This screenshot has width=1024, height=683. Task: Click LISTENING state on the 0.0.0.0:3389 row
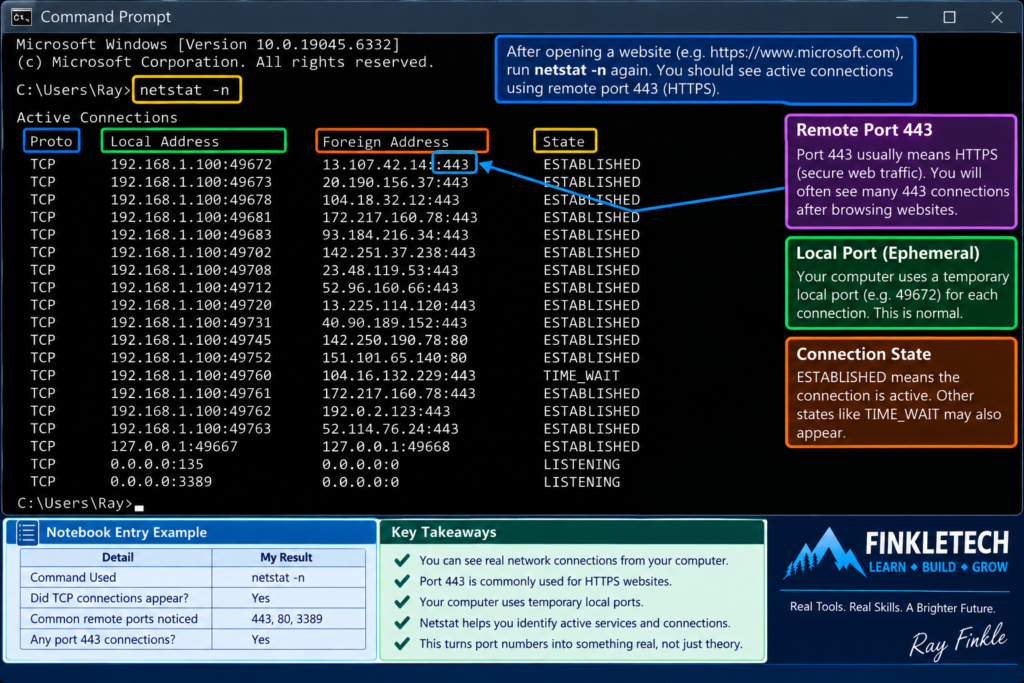[x=581, y=482]
